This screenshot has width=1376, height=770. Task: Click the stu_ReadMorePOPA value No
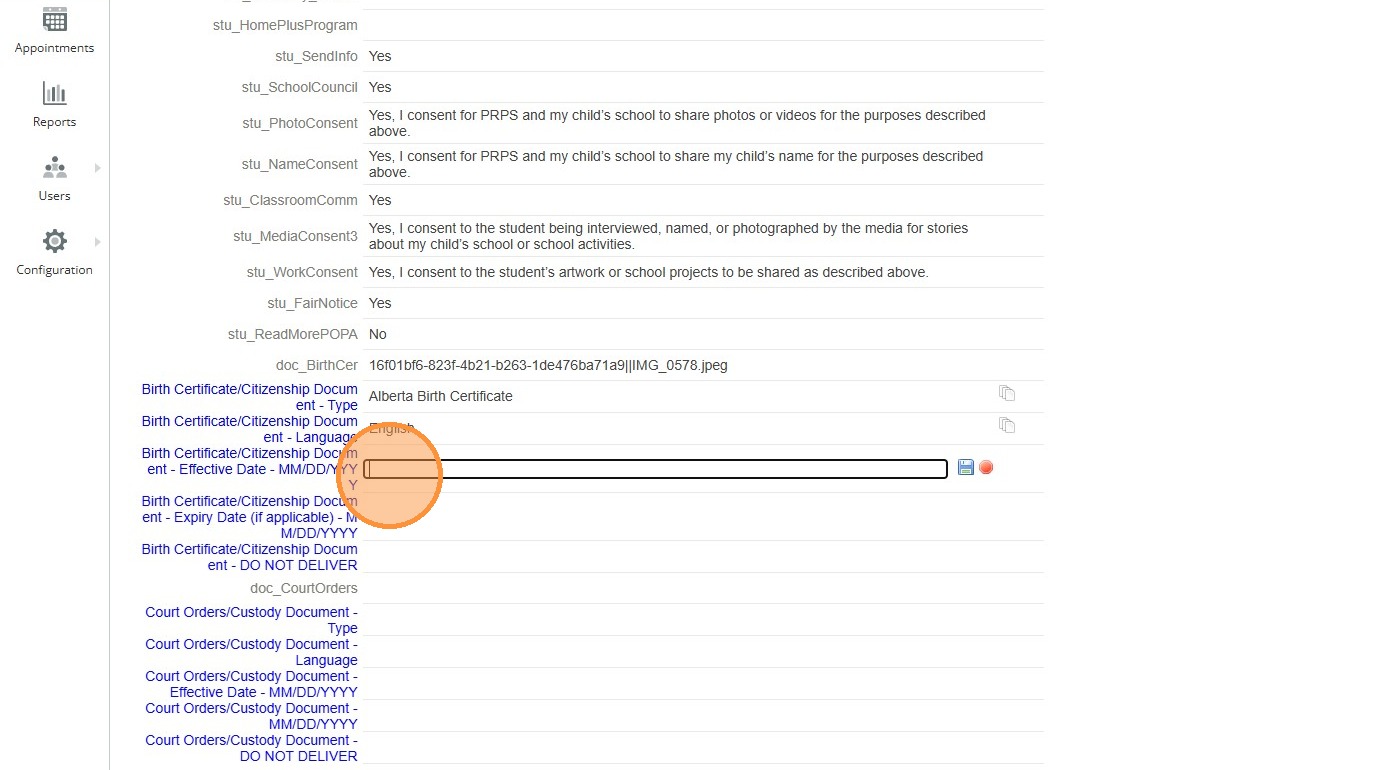(x=378, y=334)
